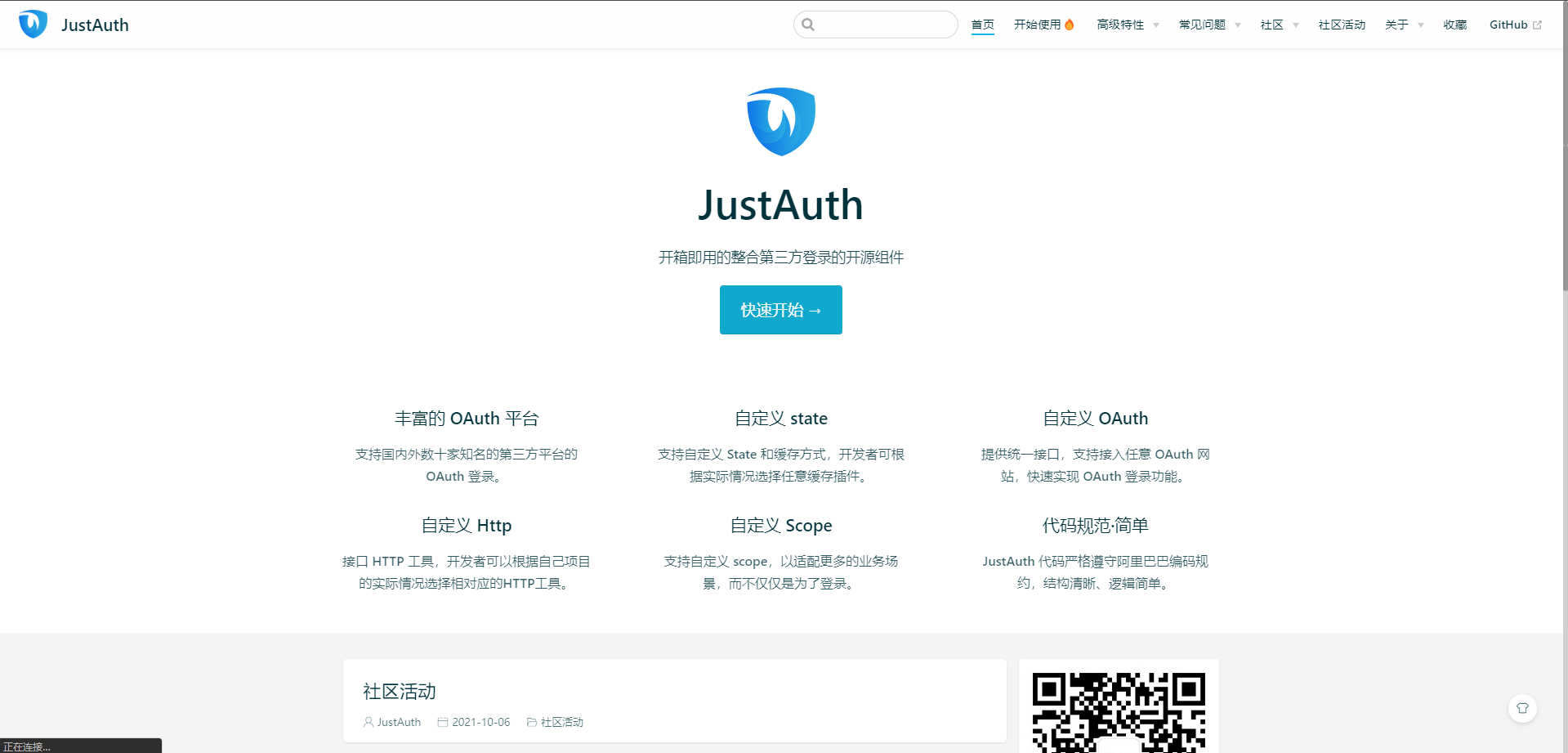Open the 收藏 link in the navbar
The height and width of the screenshot is (753, 1568).
(x=1454, y=25)
